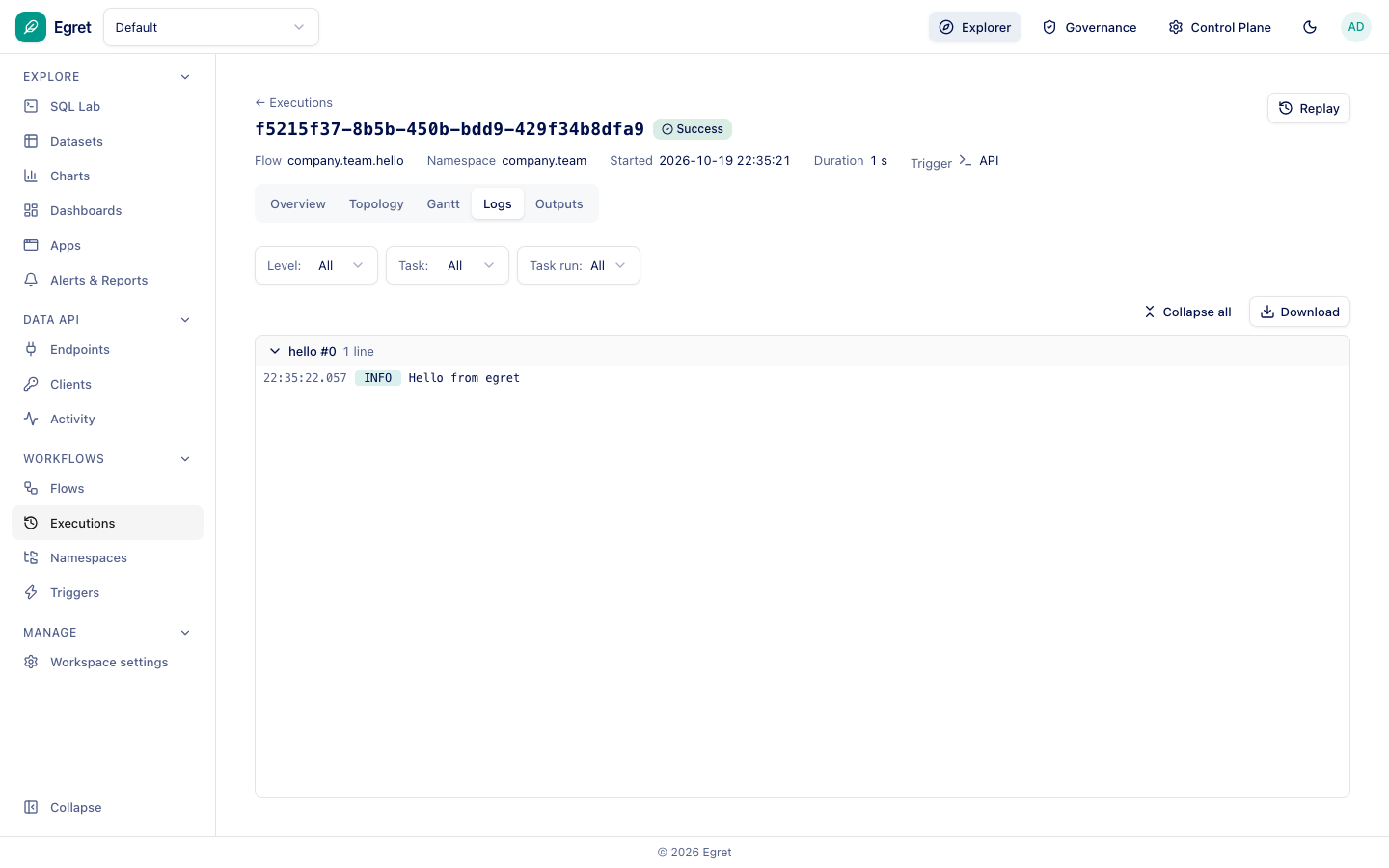
Task: Switch to the Topology tab
Action: (x=376, y=204)
